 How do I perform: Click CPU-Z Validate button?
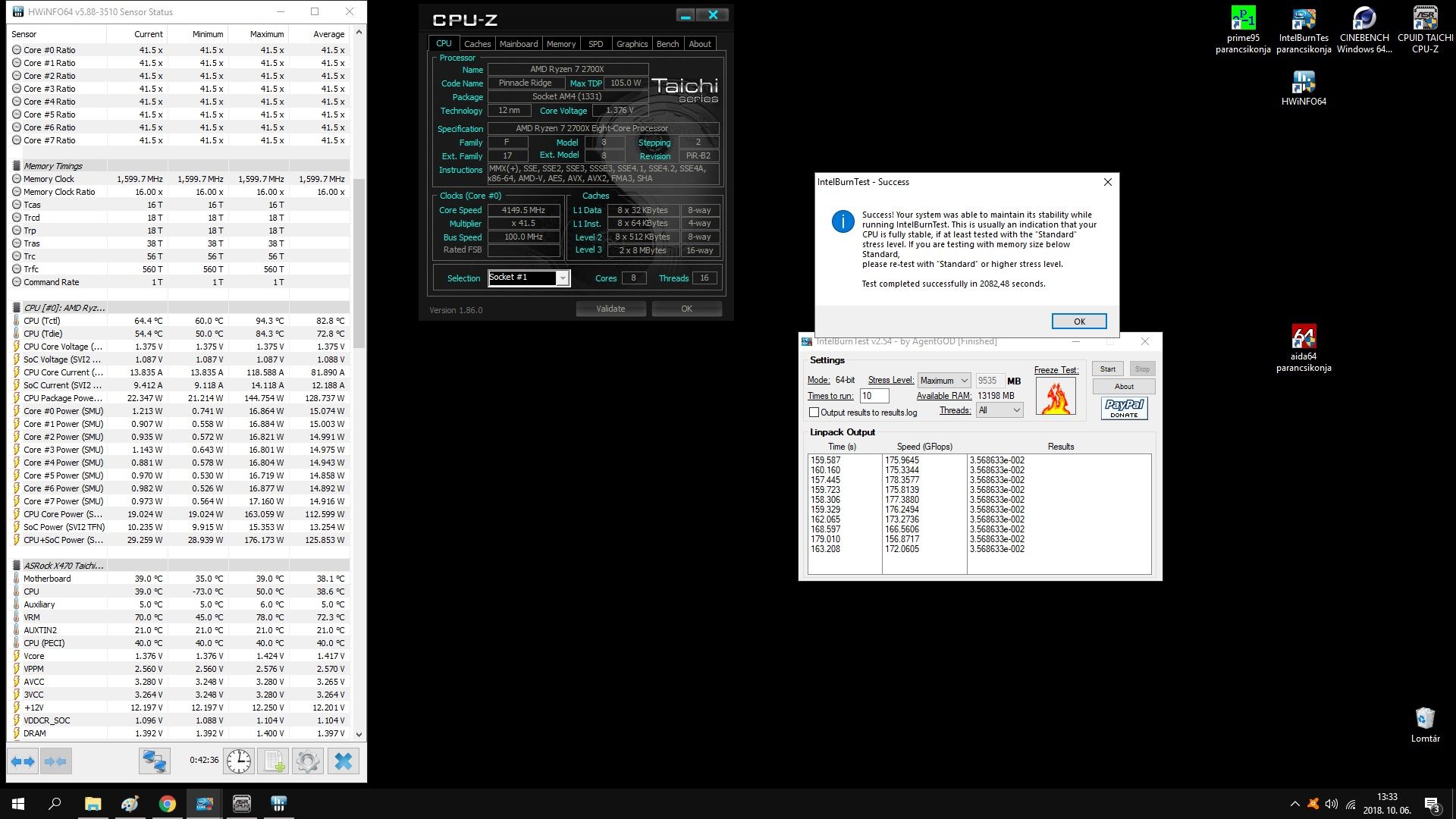coord(610,309)
